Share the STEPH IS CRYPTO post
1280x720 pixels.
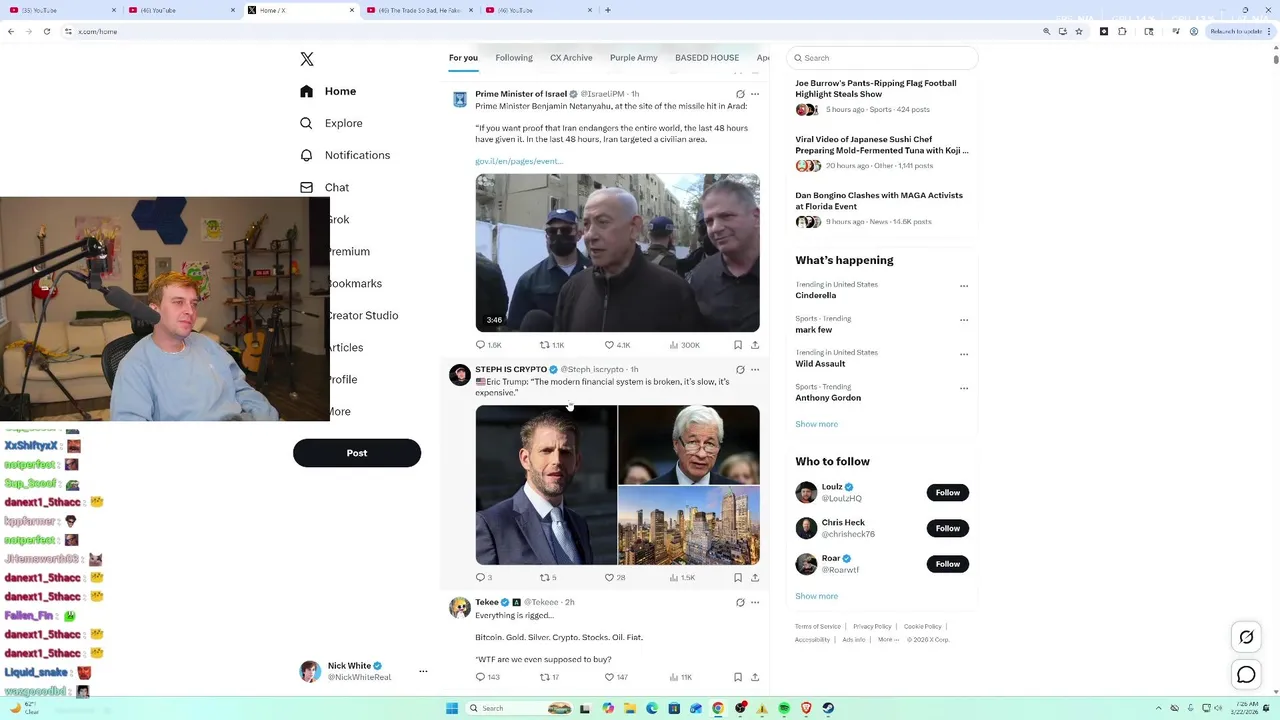click(755, 577)
